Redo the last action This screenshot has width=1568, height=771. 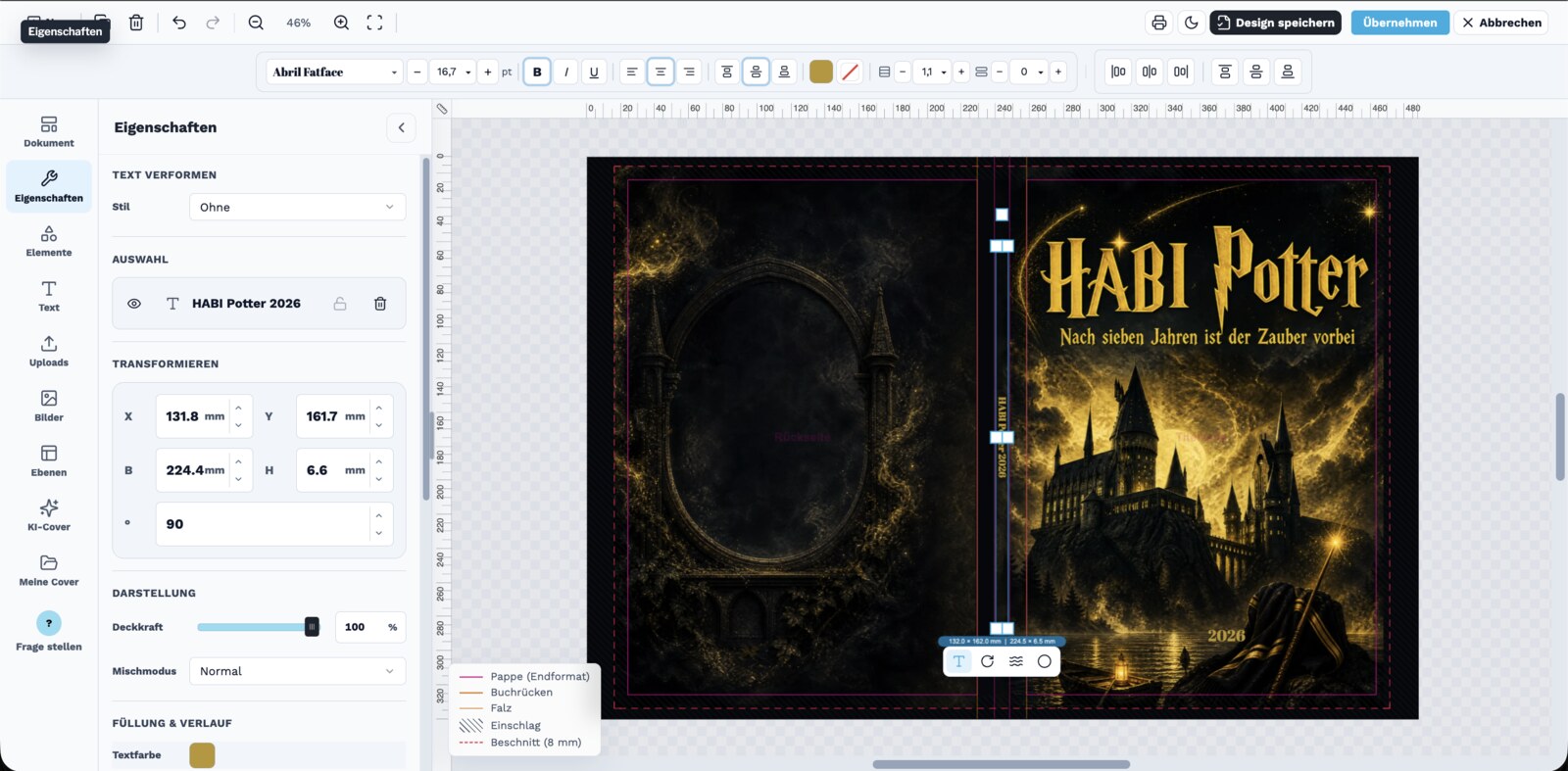pyautogui.click(x=213, y=23)
